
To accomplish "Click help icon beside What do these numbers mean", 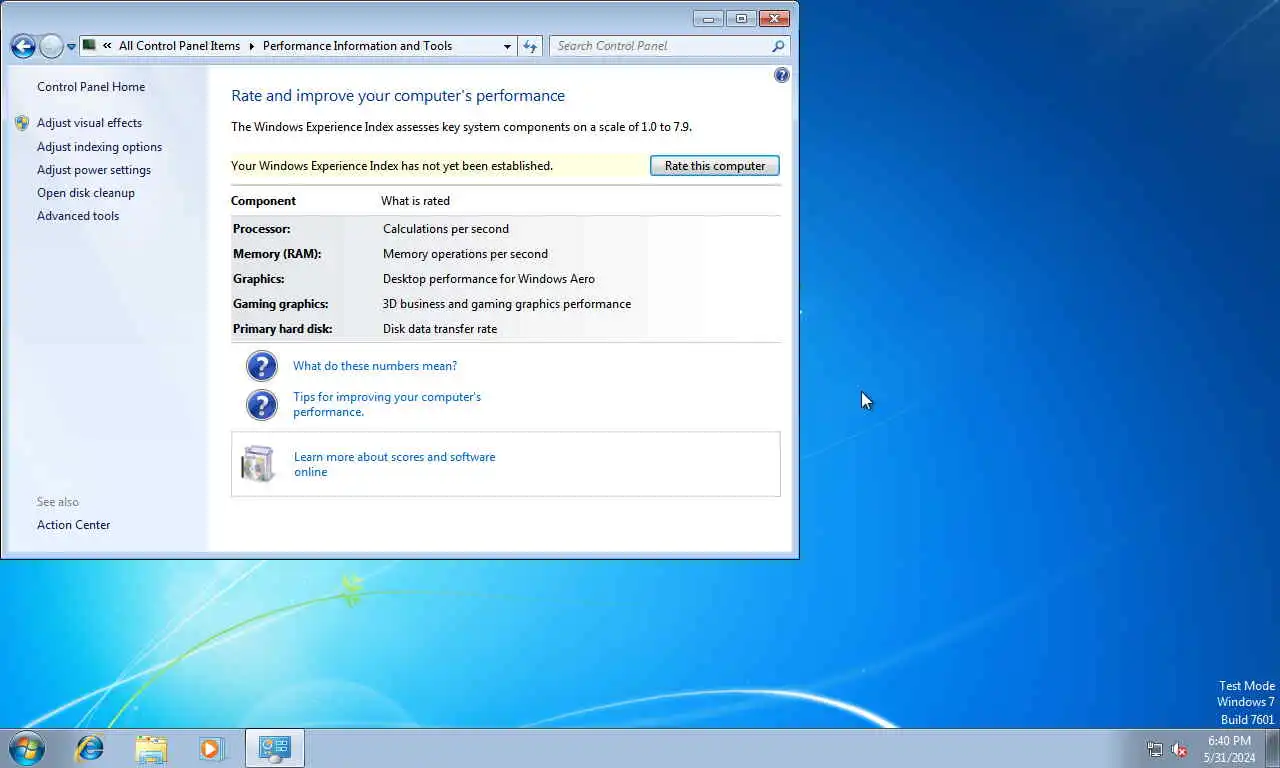I will (x=261, y=366).
